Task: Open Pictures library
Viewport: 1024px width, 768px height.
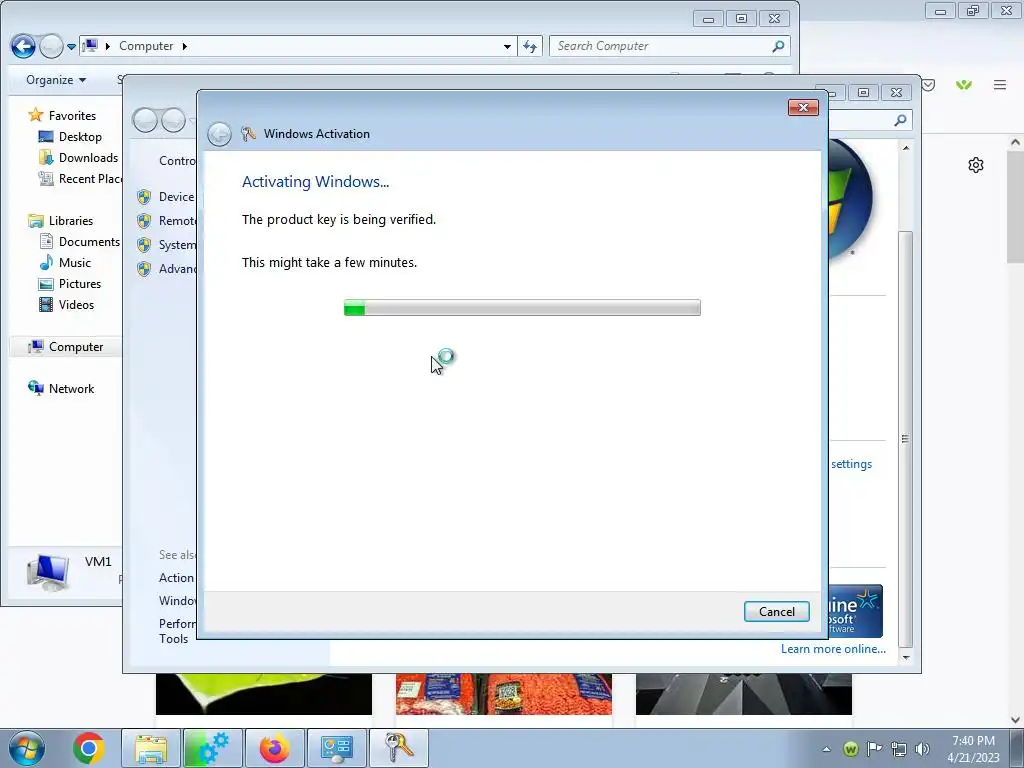Action: pyautogui.click(x=80, y=283)
